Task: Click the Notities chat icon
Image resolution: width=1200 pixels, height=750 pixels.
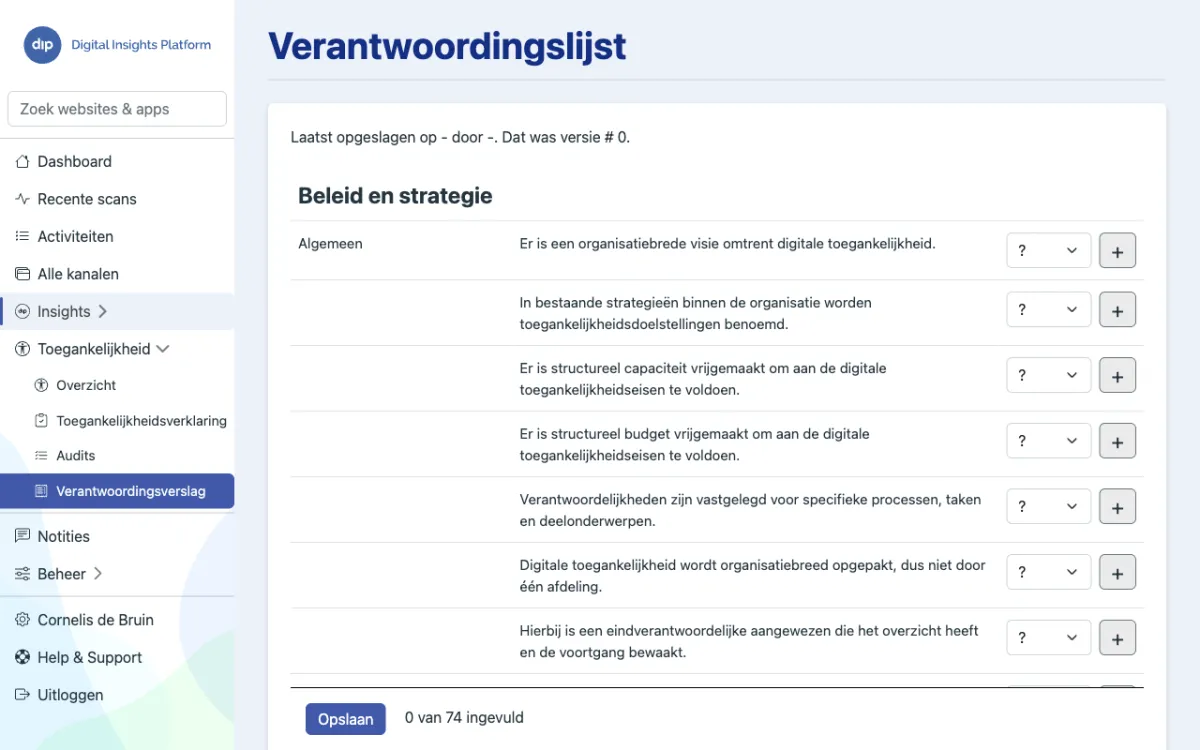Action: pos(22,536)
